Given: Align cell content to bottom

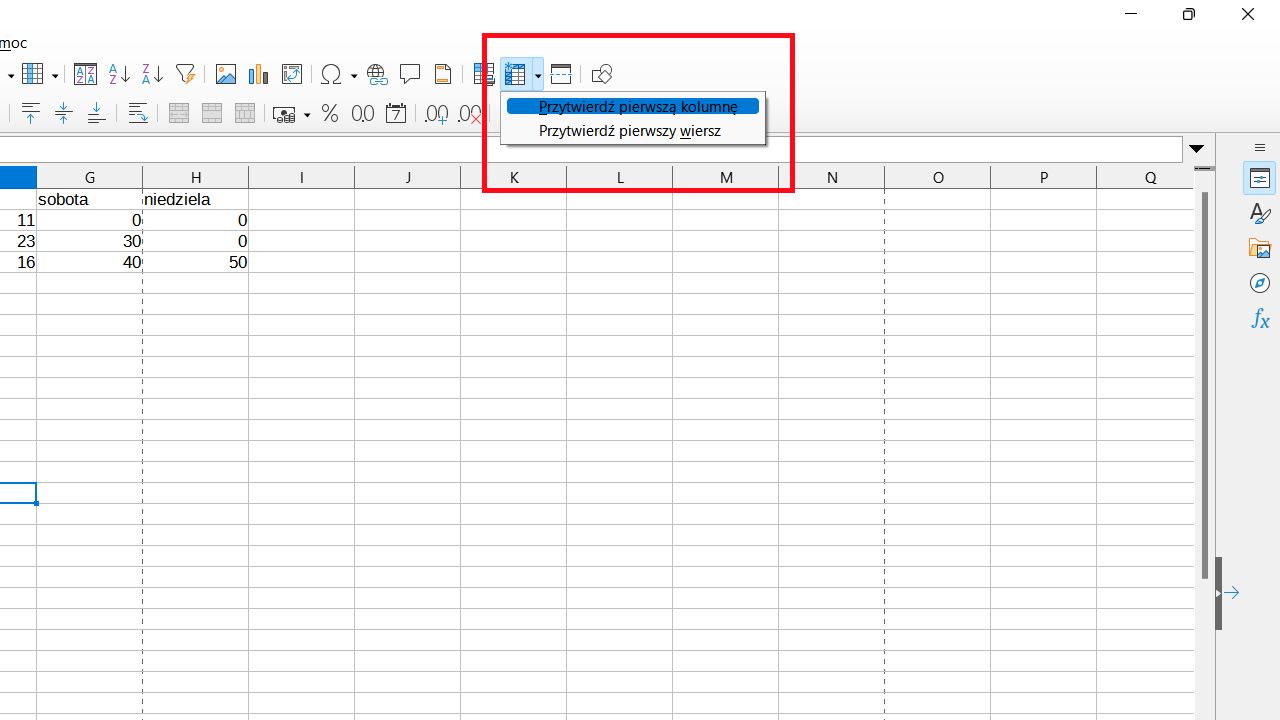Looking at the screenshot, I should [96, 114].
